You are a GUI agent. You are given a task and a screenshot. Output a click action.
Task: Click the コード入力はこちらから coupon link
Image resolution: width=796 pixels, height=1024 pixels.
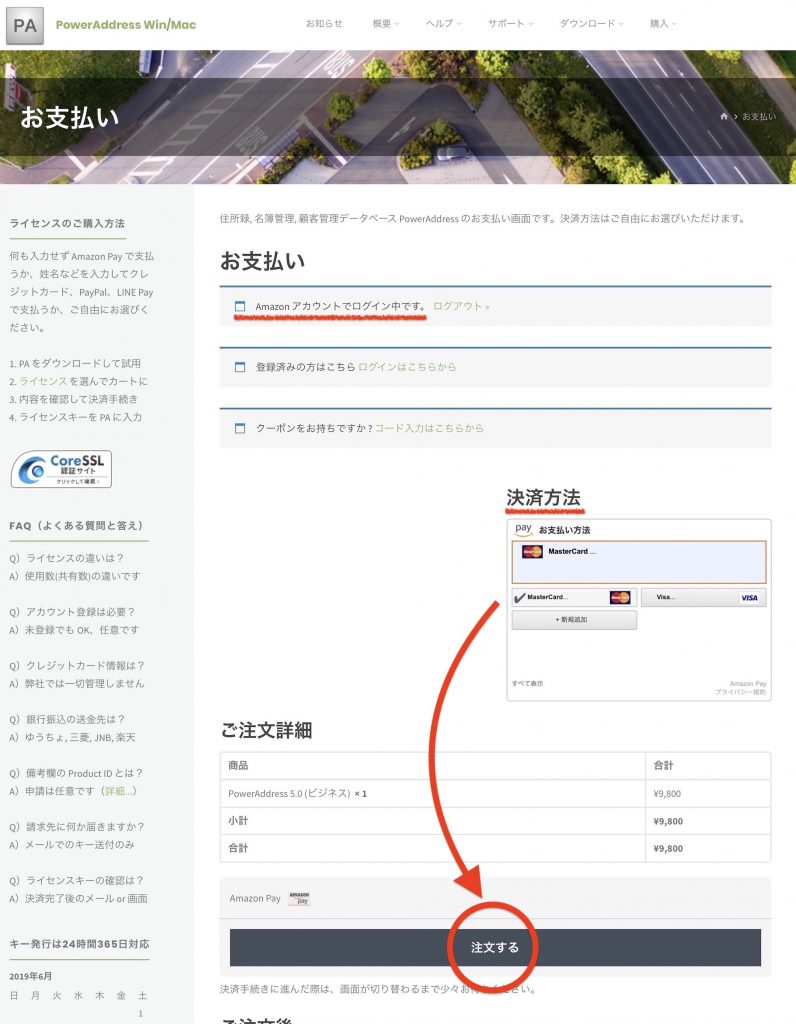[x=429, y=428]
